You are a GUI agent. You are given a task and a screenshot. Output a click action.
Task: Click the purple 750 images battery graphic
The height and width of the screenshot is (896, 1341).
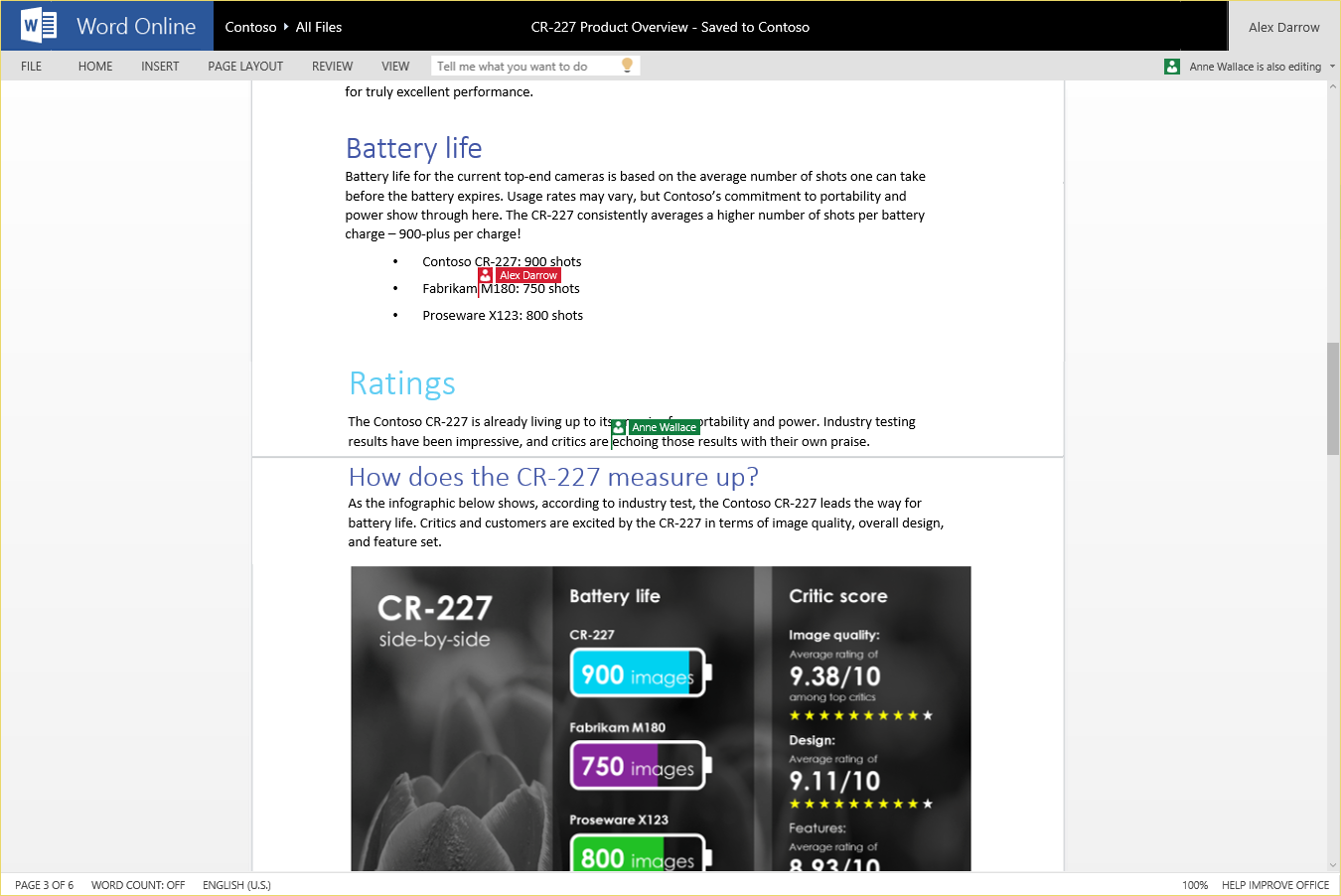638,766
